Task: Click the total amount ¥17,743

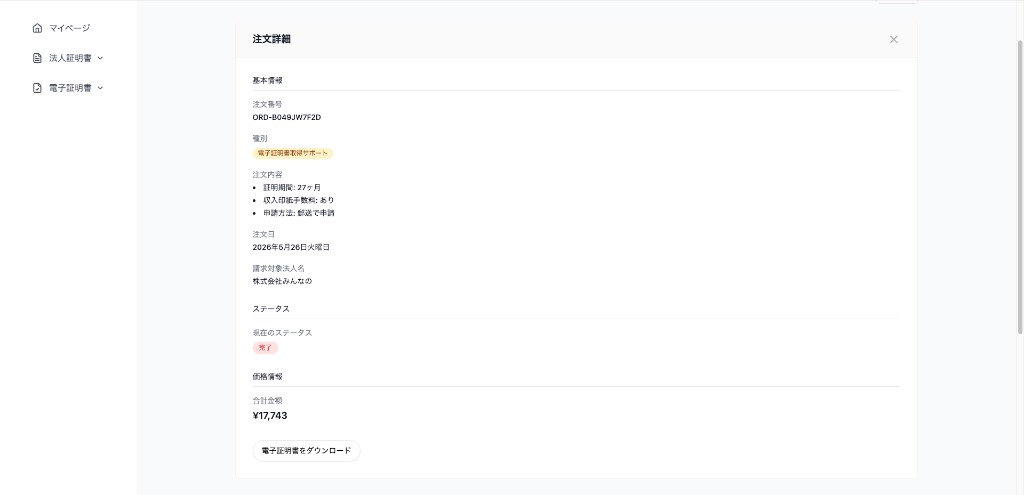Action: [270, 416]
